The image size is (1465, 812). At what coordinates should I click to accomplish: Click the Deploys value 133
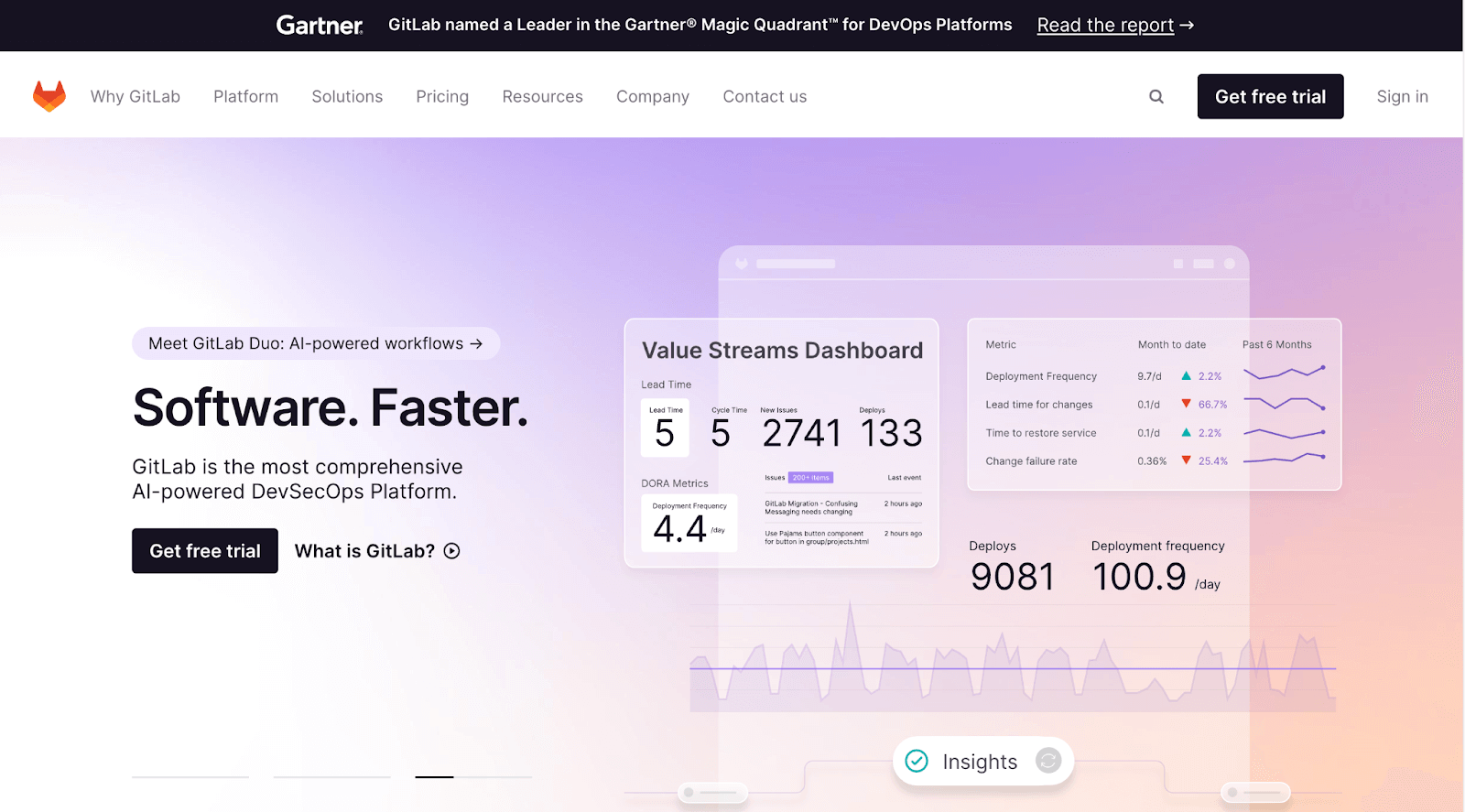pos(891,433)
